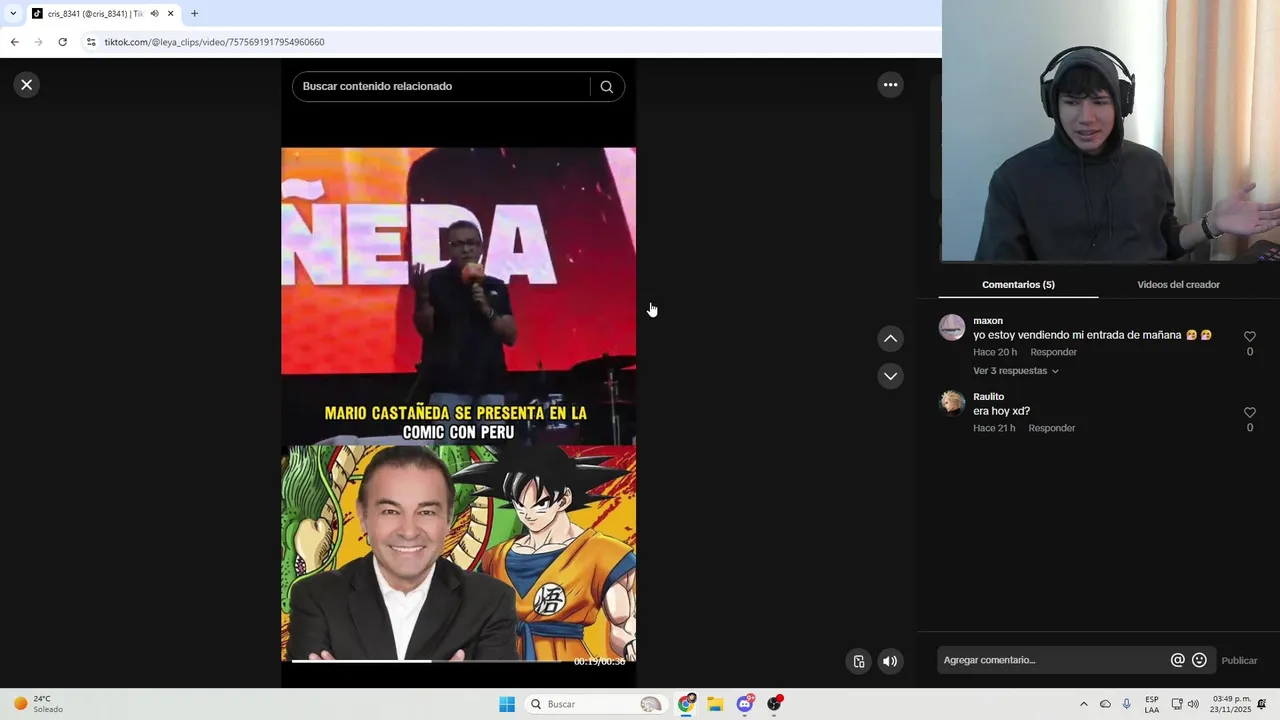Open a new browser tab
The height and width of the screenshot is (720, 1280).
[x=194, y=14]
